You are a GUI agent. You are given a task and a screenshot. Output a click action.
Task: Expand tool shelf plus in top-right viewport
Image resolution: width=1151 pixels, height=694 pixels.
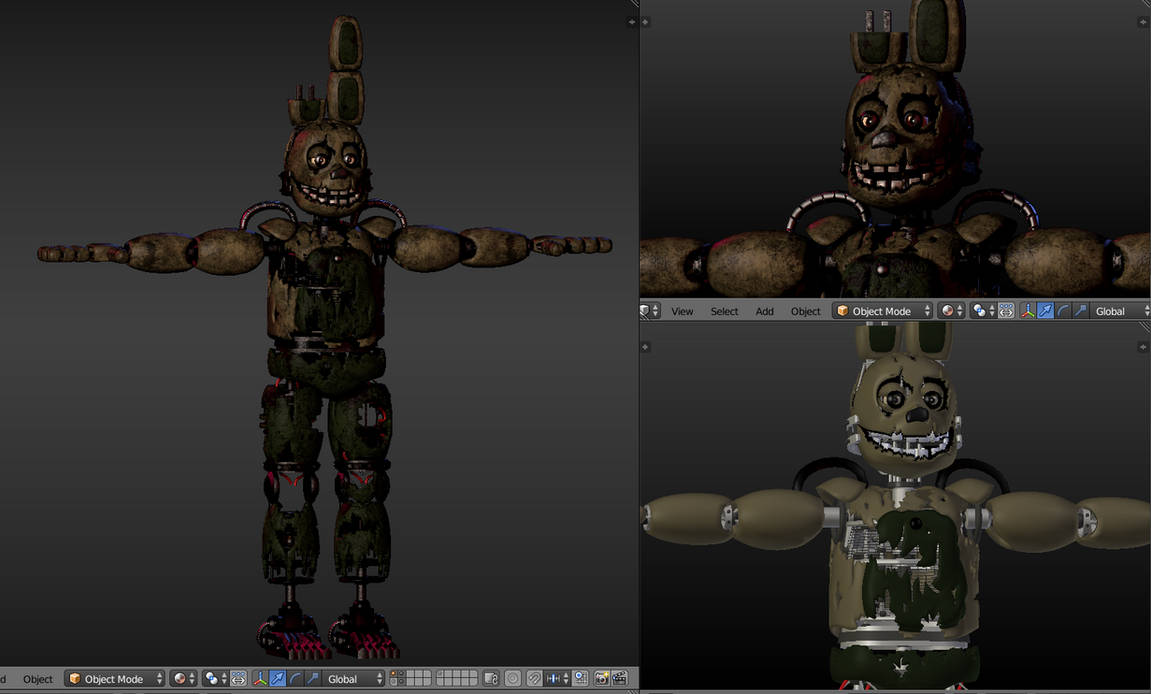click(646, 22)
